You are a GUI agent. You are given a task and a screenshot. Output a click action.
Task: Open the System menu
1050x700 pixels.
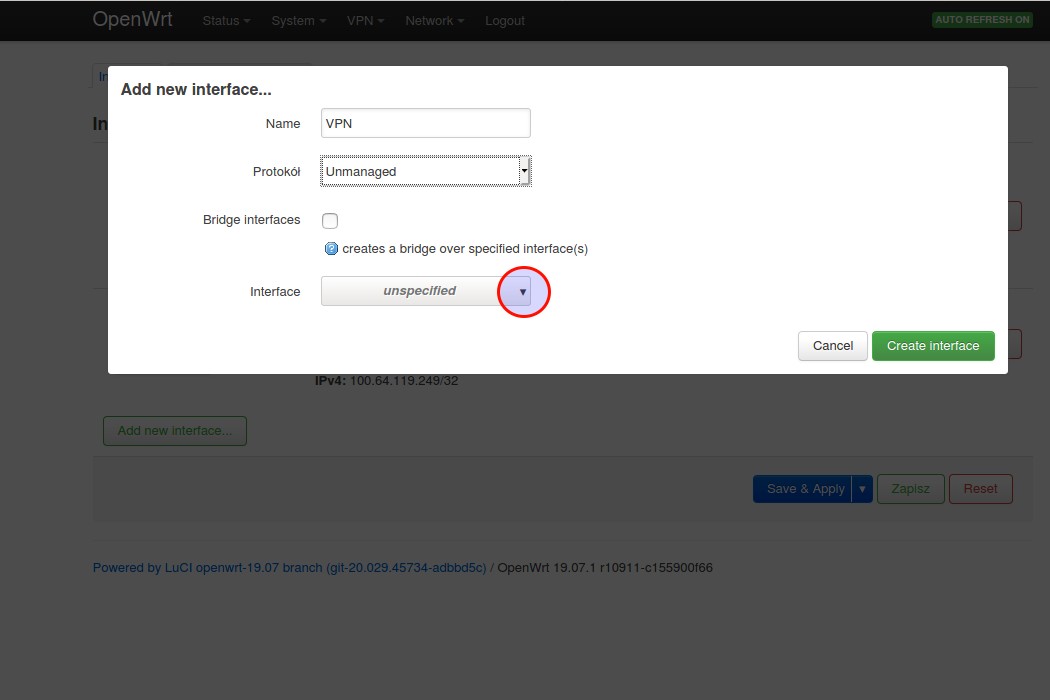click(x=299, y=21)
